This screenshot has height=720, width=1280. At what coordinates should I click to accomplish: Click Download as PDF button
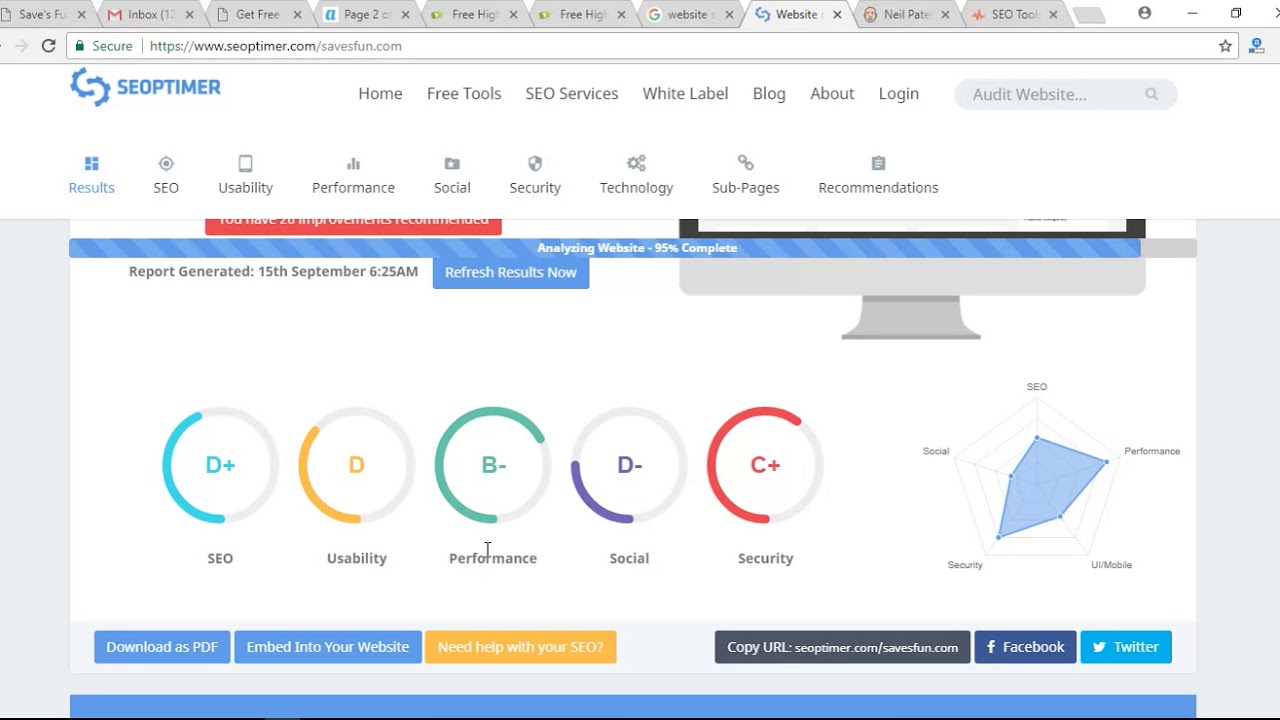[162, 647]
